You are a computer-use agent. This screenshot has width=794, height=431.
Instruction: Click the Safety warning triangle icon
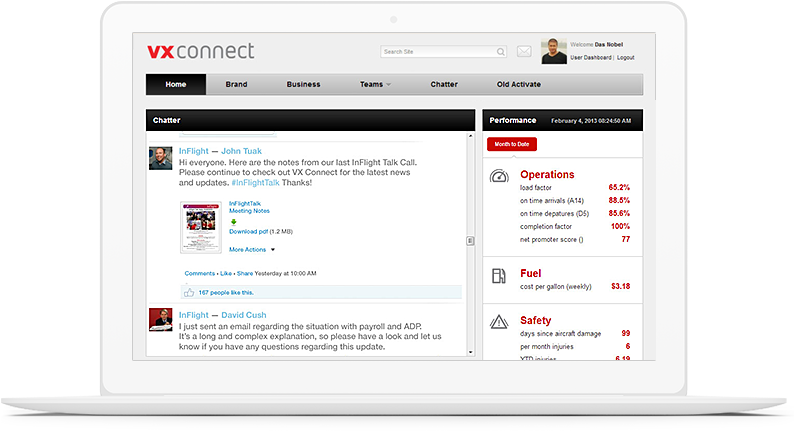point(499,322)
